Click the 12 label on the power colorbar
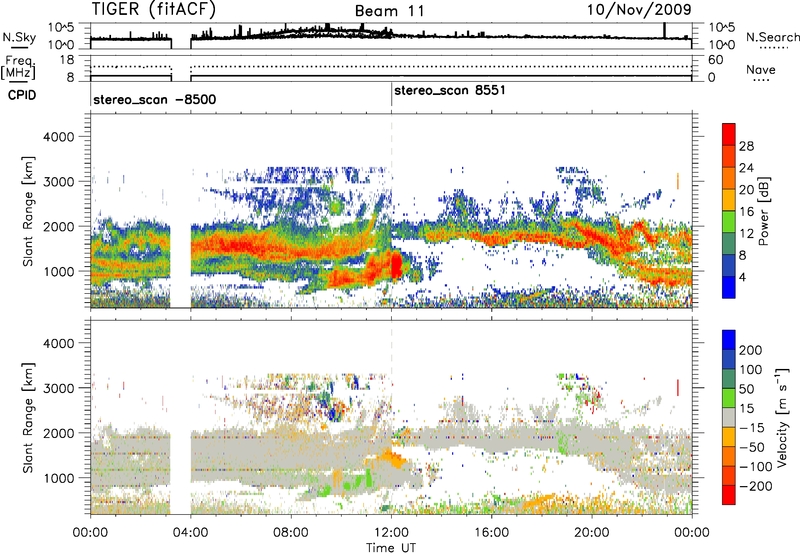The width and height of the screenshot is (800, 554). coord(746,234)
